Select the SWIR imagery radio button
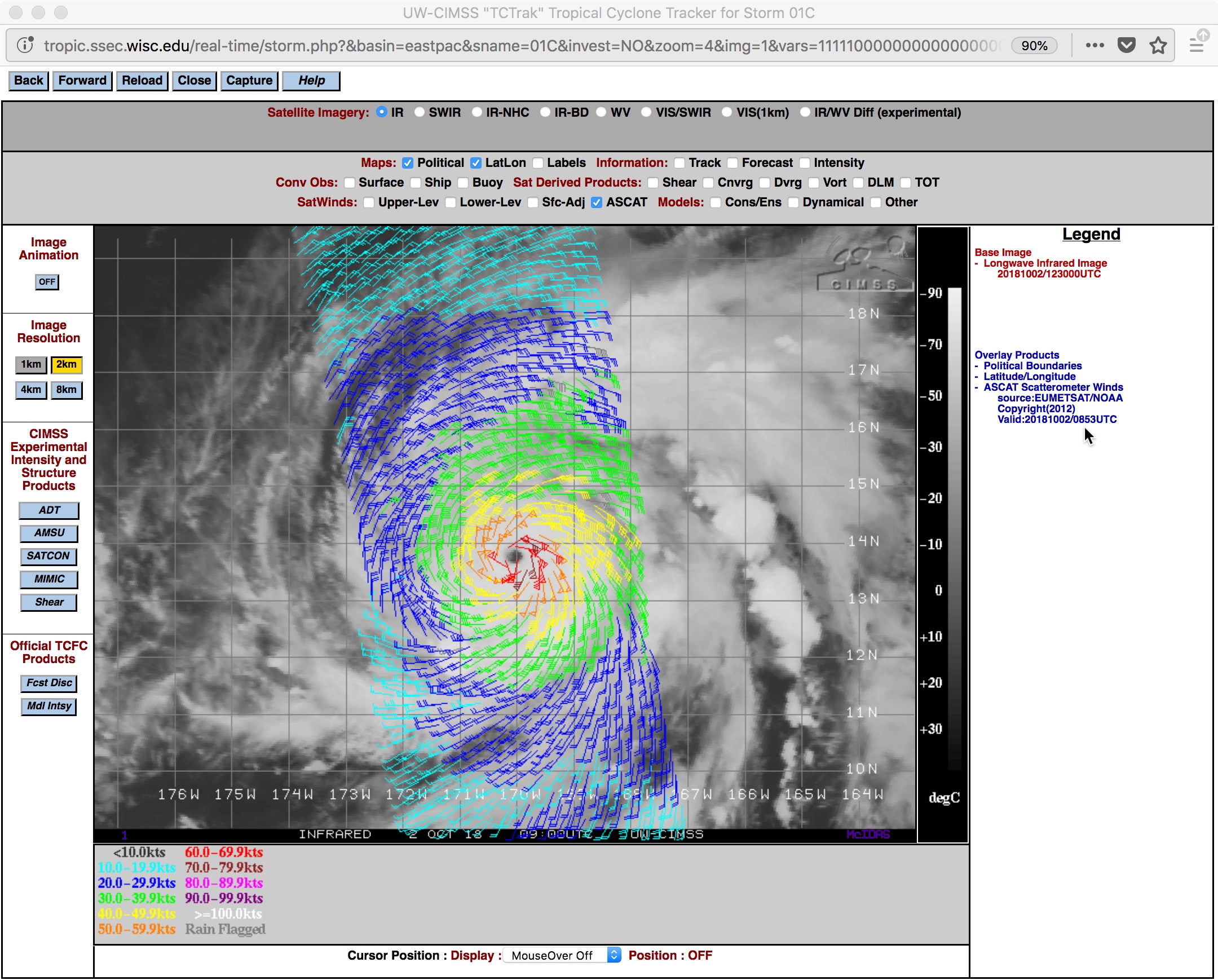The image size is (1218, 980). click(419, 112)
